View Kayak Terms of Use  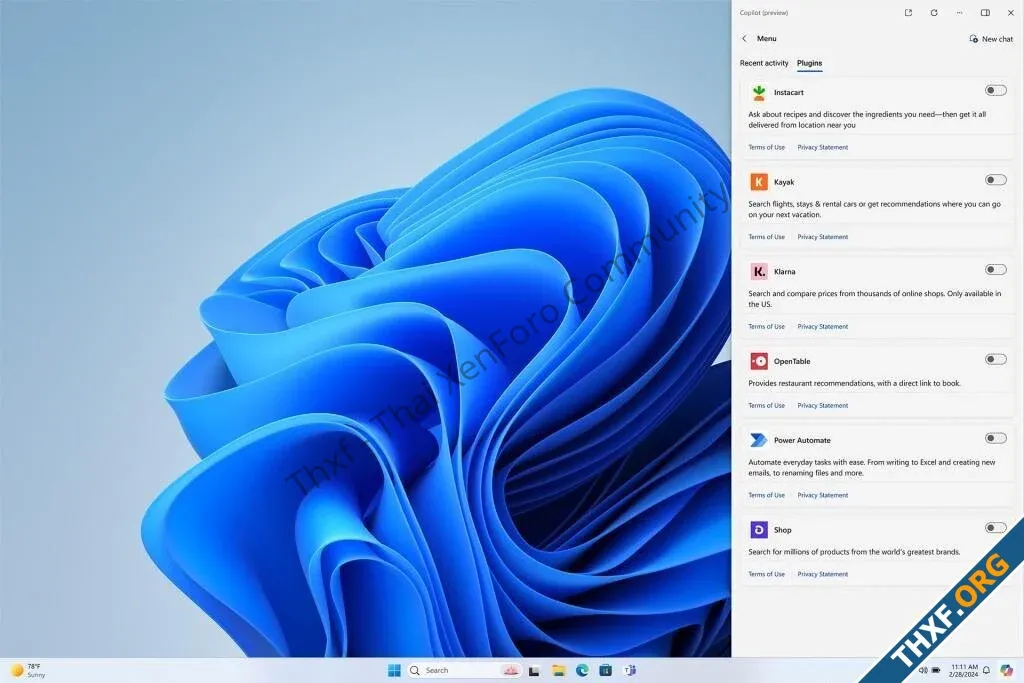coord(766,237)
